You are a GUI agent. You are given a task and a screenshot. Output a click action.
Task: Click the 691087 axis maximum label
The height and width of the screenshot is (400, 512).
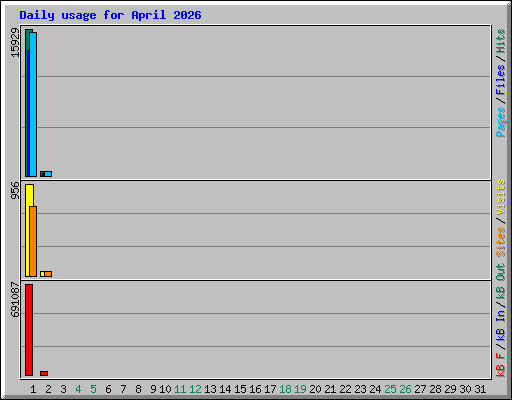[x=15, y=300]
